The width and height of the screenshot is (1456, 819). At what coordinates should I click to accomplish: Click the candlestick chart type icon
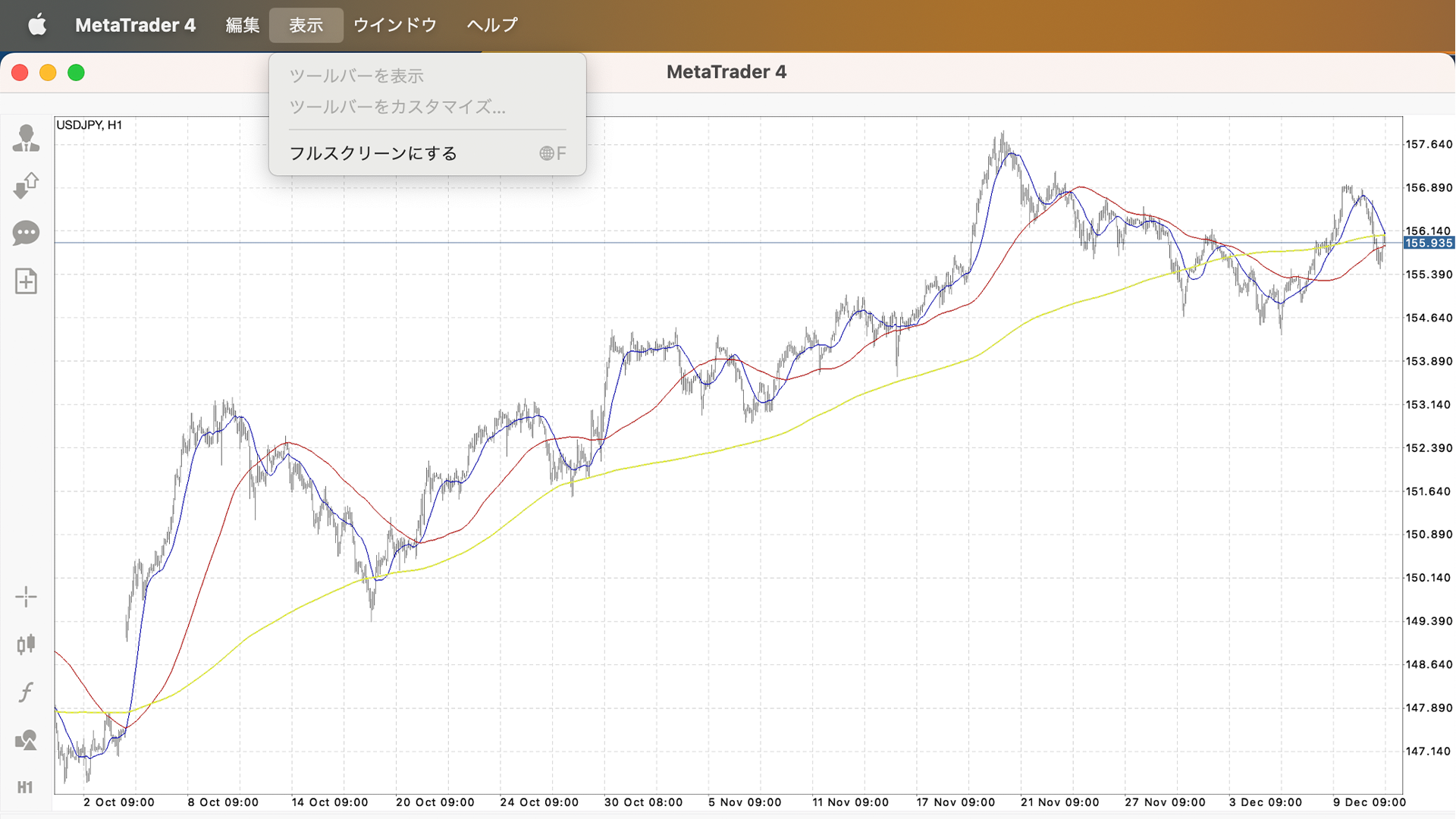pyautogui.click(x=26, y=645)
